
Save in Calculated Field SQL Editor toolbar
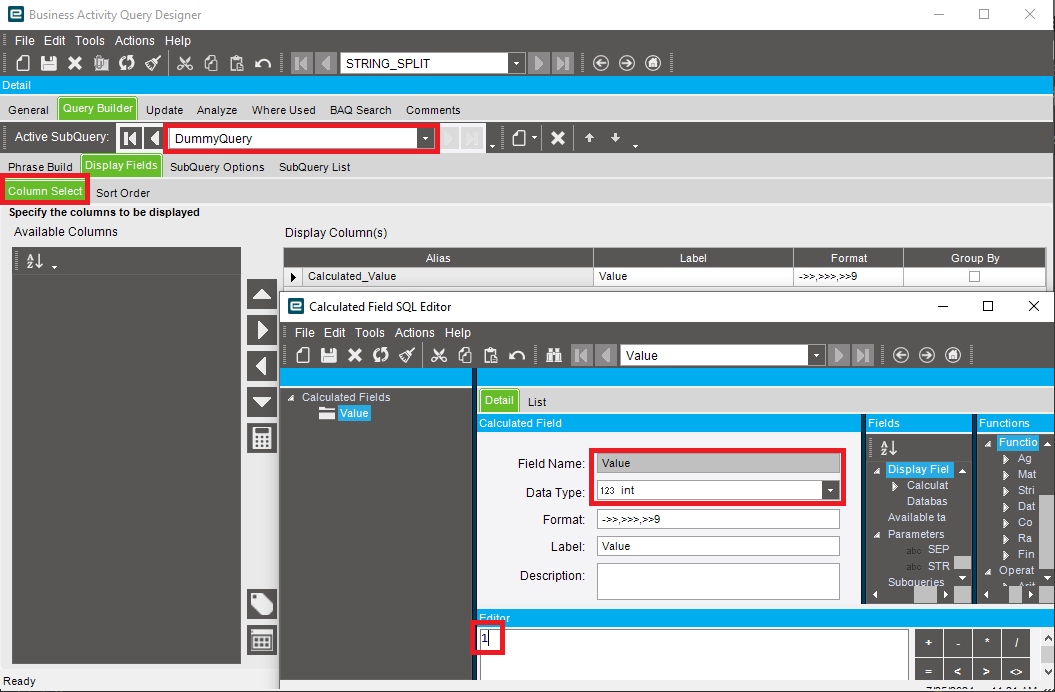coord(328,355)
